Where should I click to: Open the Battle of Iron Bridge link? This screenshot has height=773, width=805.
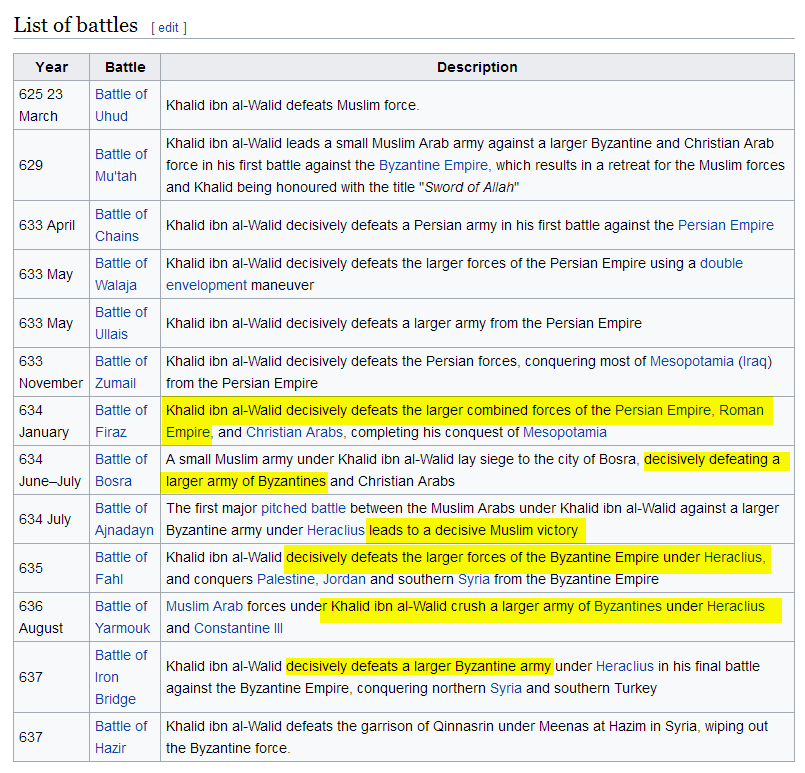click(121, 677)
